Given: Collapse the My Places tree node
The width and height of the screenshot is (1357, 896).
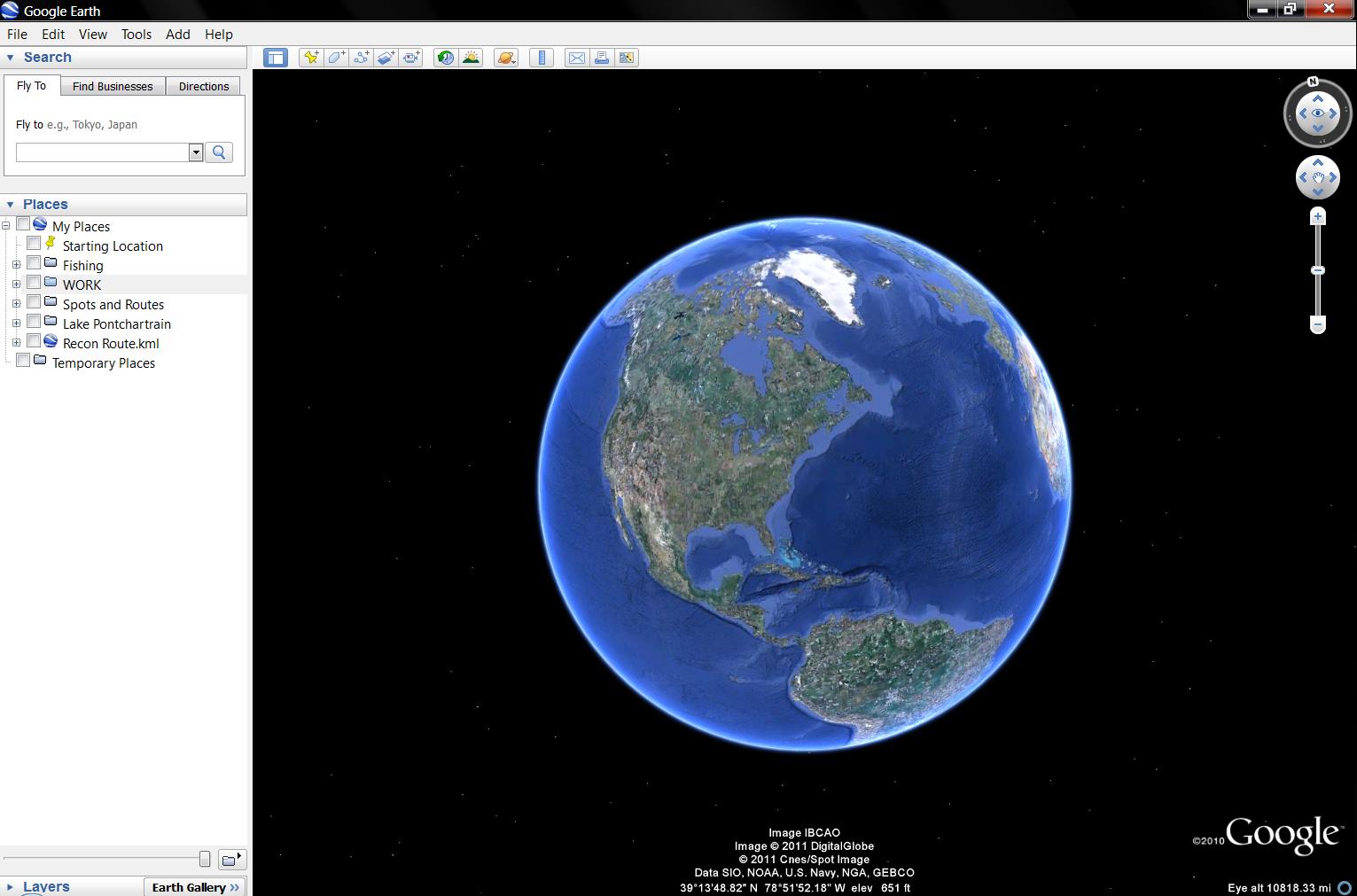Looking at the screenshot, I should click(6, 226).
